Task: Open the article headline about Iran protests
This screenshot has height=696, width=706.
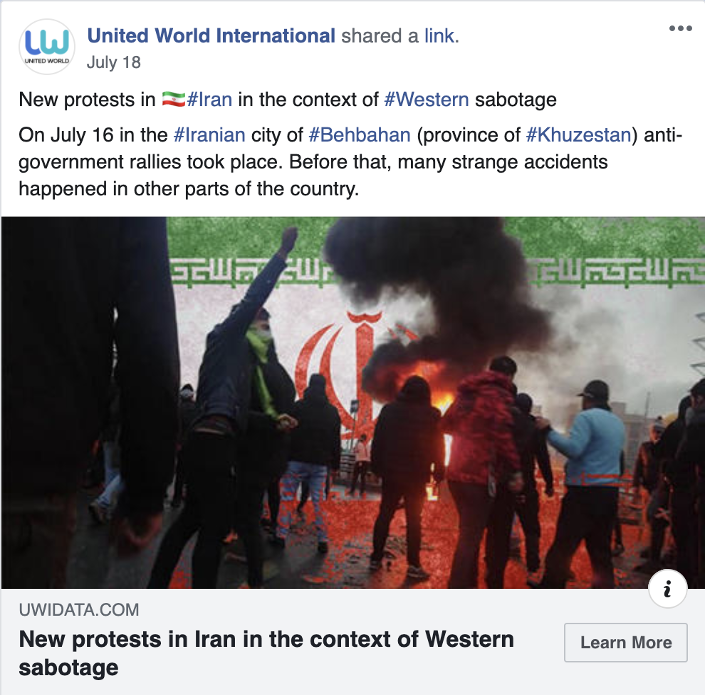Action: [x=266, y=653]
